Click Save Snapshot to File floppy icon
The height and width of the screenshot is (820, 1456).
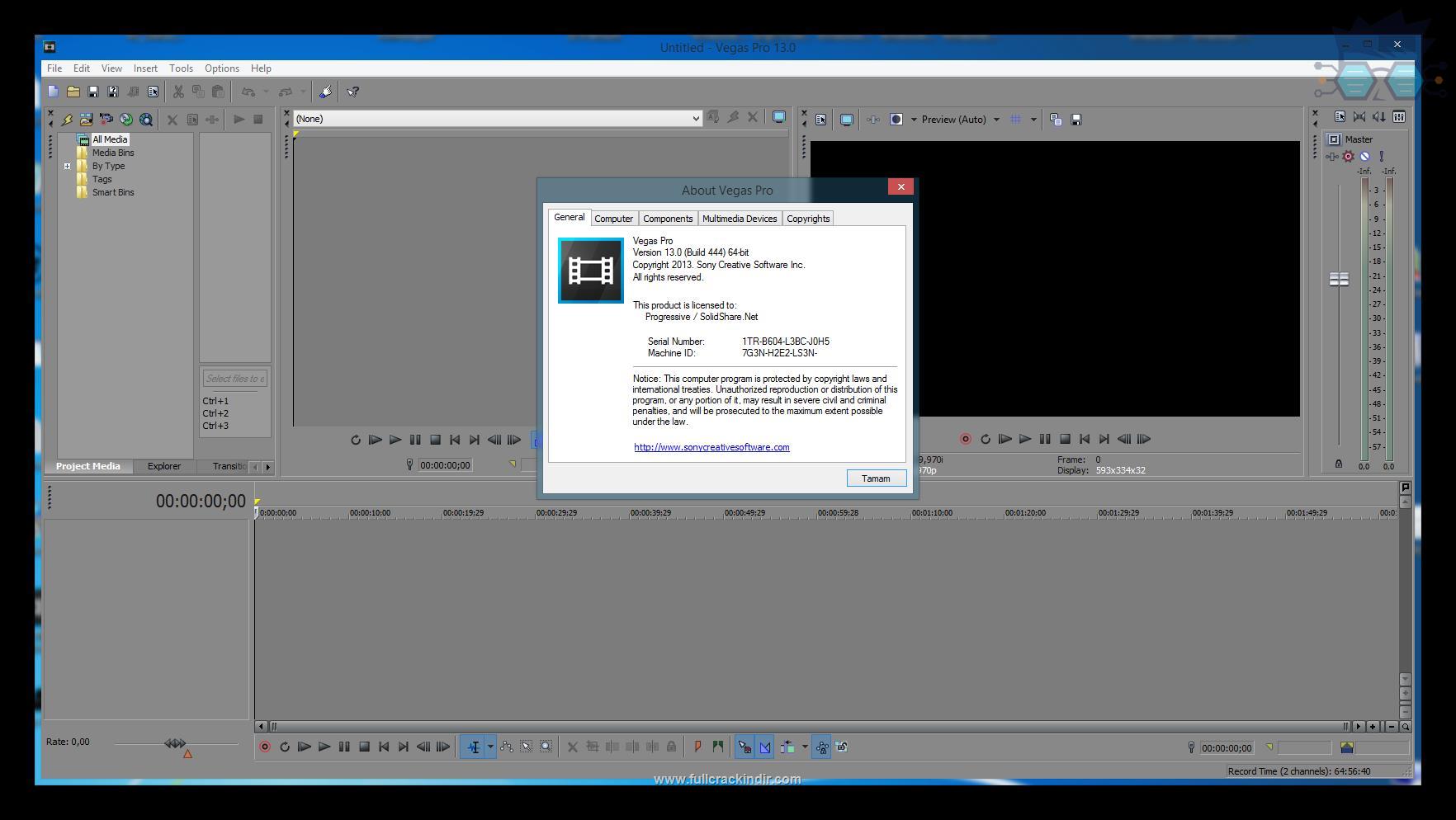click(1076, 120)
